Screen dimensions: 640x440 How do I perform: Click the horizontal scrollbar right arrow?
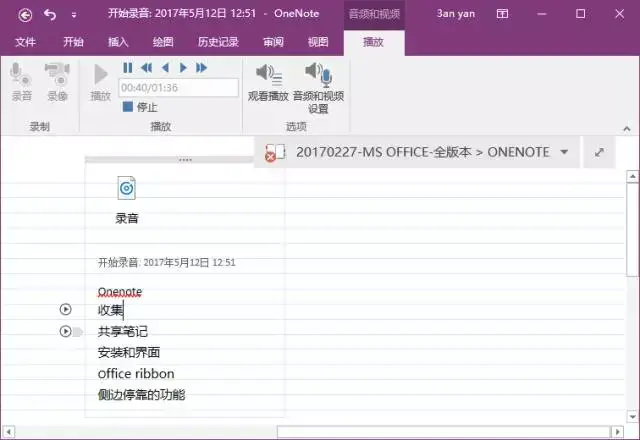(618, 432)
